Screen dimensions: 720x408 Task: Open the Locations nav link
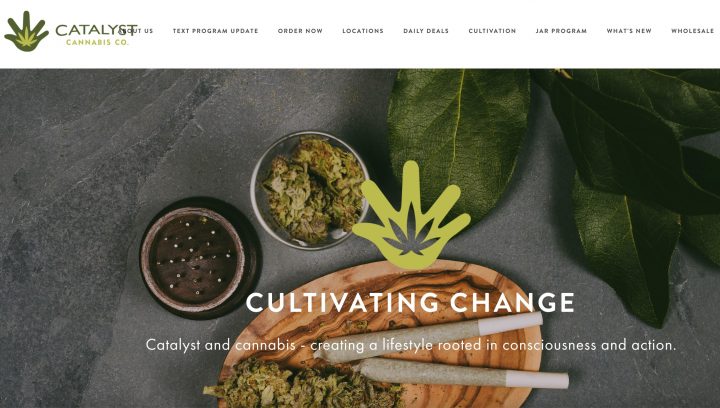pyautogui.click(x=363, y=31)
